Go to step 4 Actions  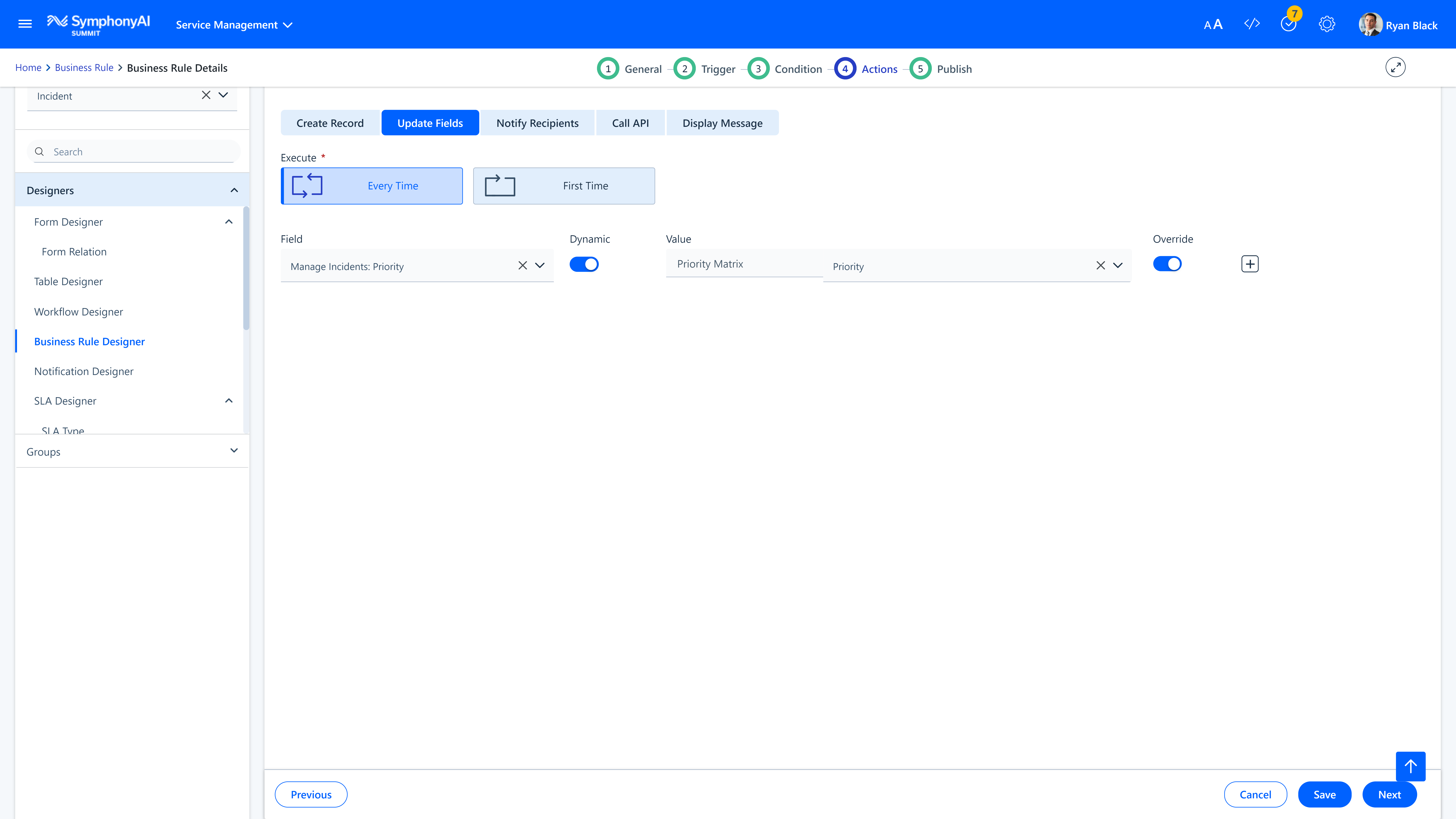tap(866, 68)
